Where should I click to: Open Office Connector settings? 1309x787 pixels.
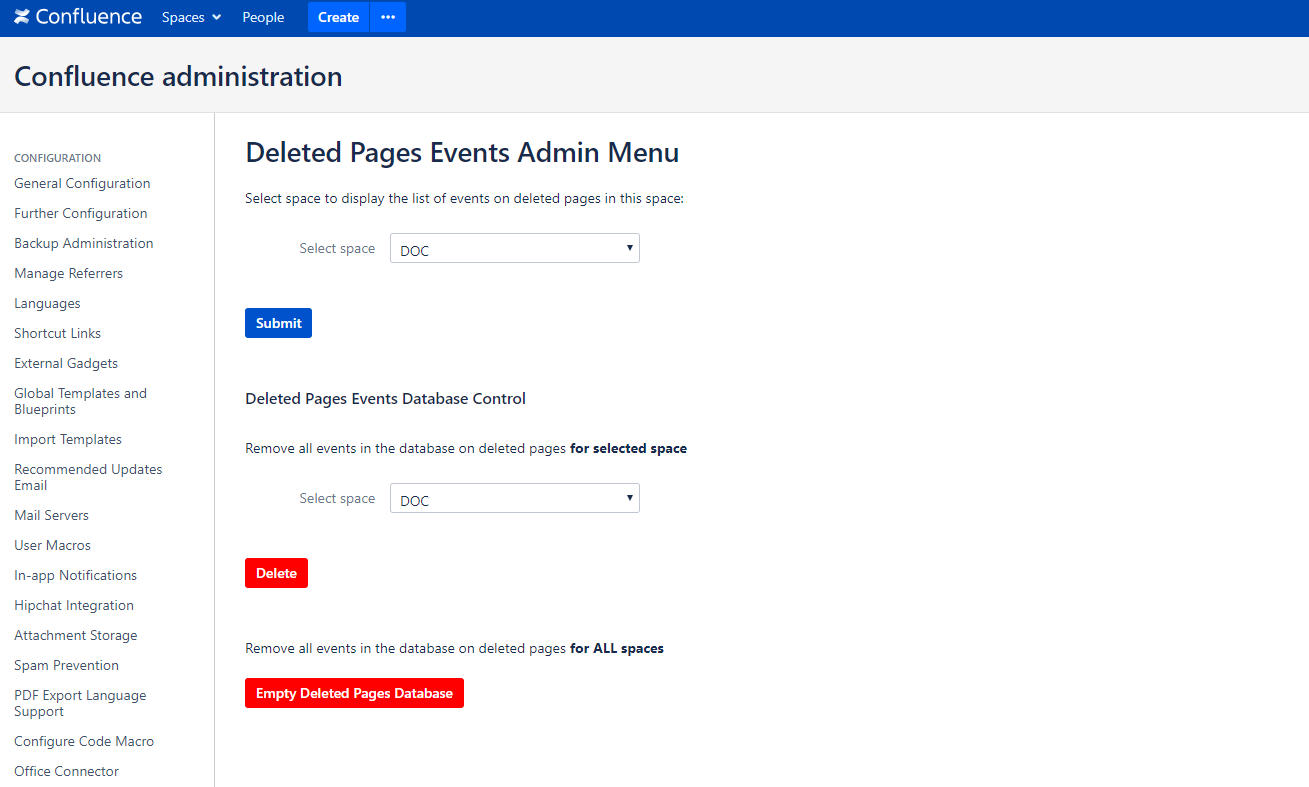(x=66, y=771)
